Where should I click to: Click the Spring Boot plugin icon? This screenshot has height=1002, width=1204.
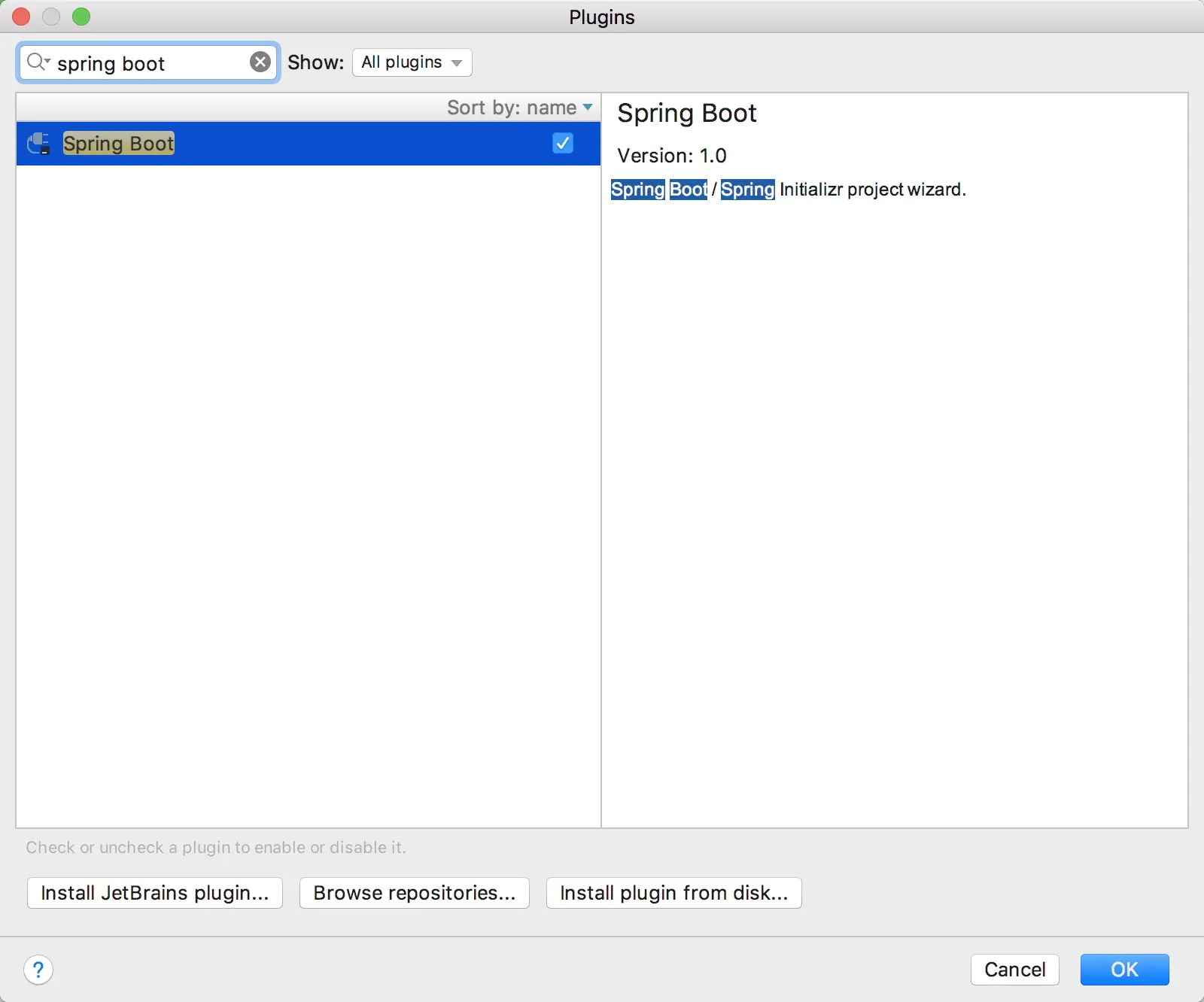38,143
